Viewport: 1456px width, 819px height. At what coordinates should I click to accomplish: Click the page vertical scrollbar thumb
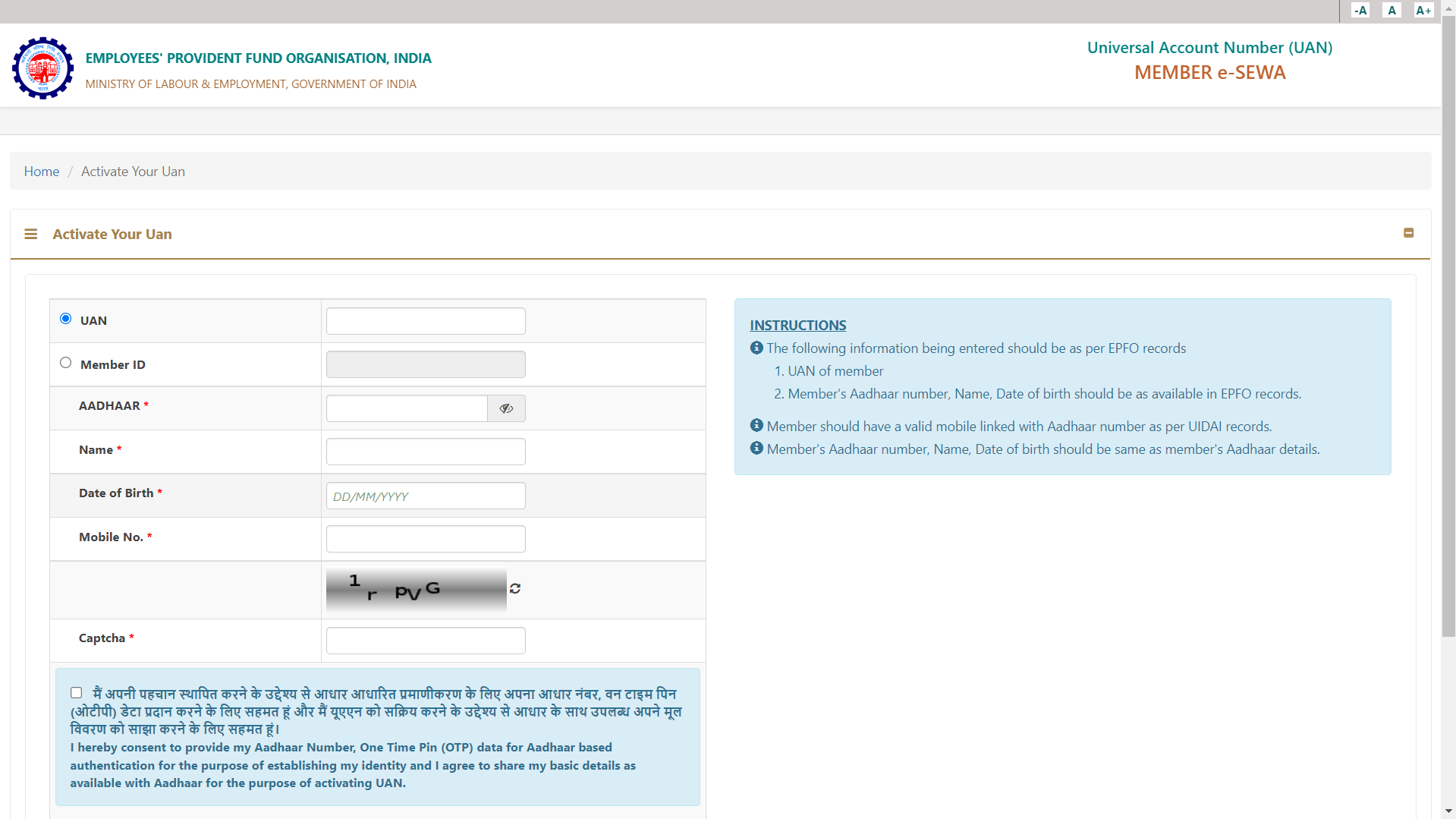click(1448, 326)
